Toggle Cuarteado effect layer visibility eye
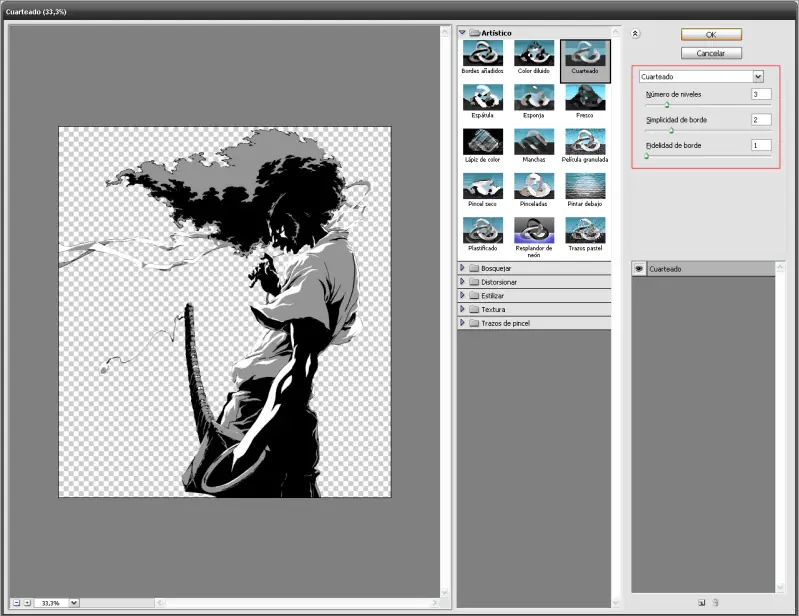Screen dimensions: 799x616 click(x=639, y=269)
